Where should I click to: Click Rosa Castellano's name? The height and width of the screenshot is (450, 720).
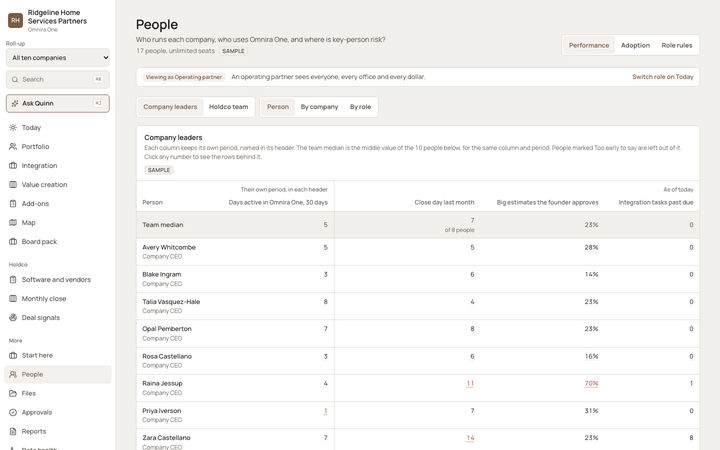167,356
